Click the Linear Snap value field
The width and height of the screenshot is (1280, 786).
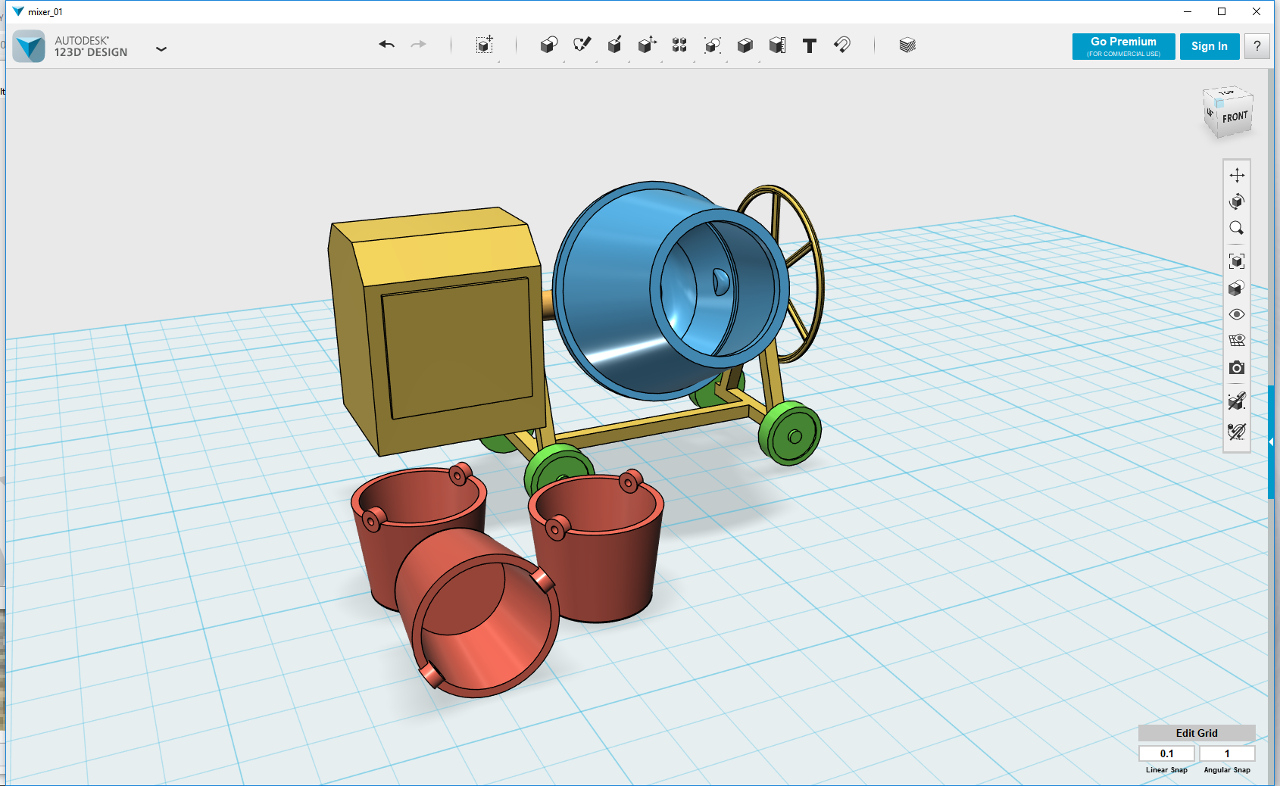(x=1167, y=754)
